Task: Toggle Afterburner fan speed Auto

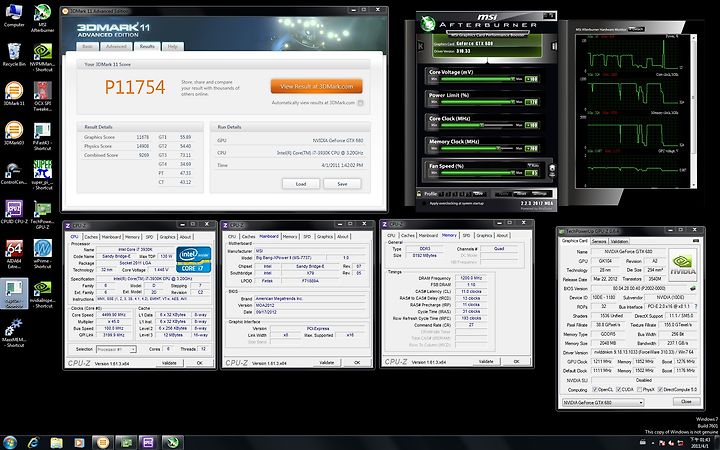Action: [533, 165]
